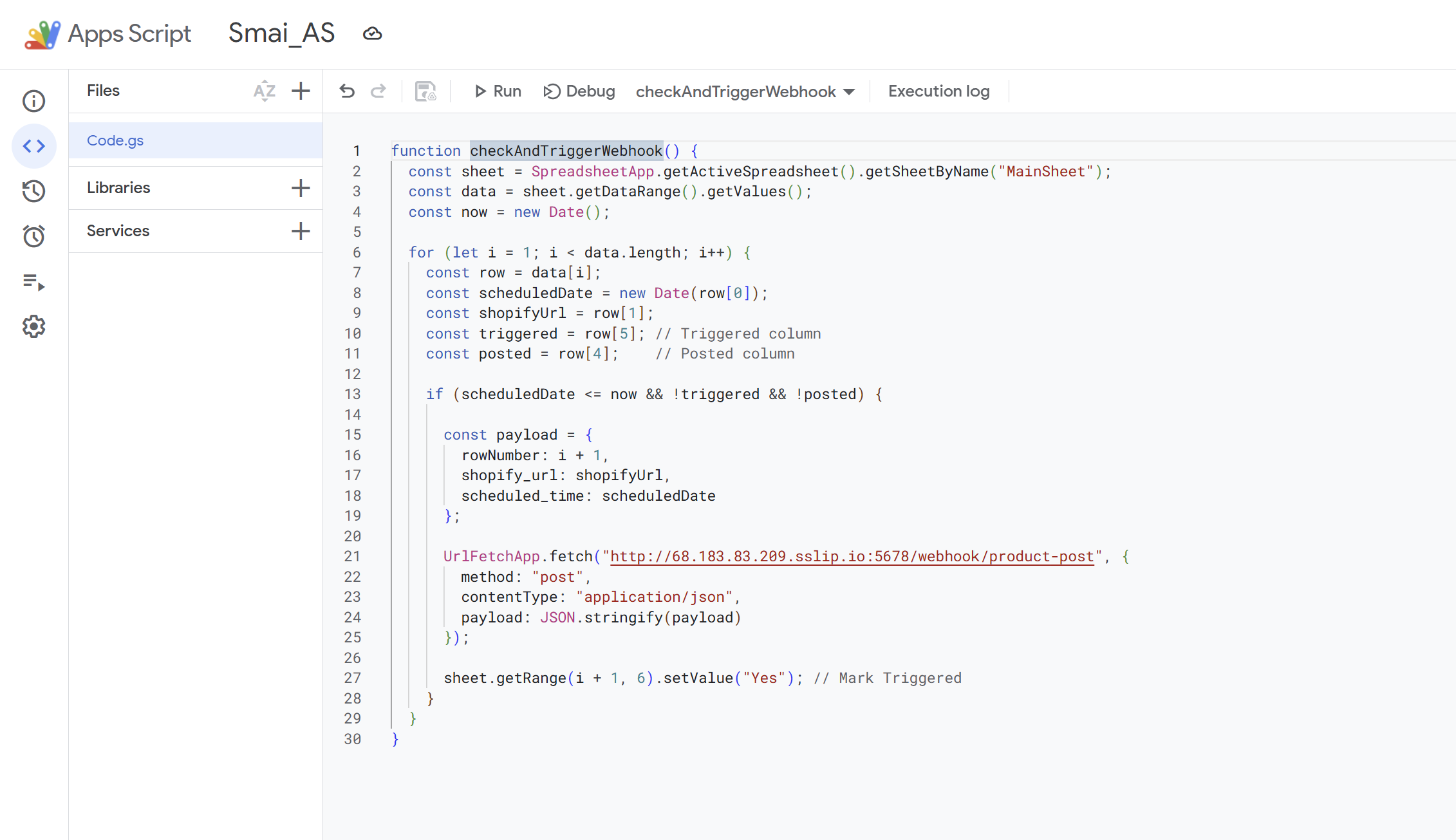Open the Triggers panel
Image resolution: width=1456 pixels, height=840 pixels.
point(33,236)
